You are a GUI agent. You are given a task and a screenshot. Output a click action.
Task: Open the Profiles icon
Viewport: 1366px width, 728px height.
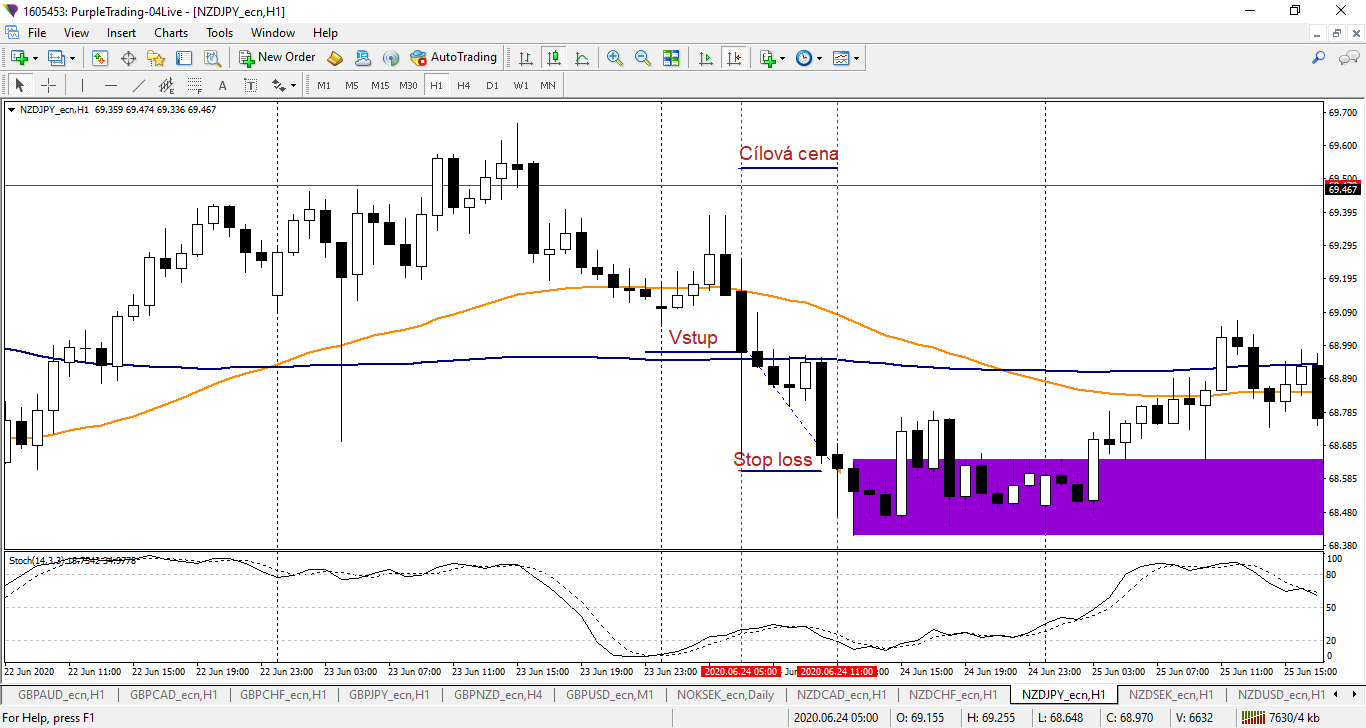(x=56, y=58)
